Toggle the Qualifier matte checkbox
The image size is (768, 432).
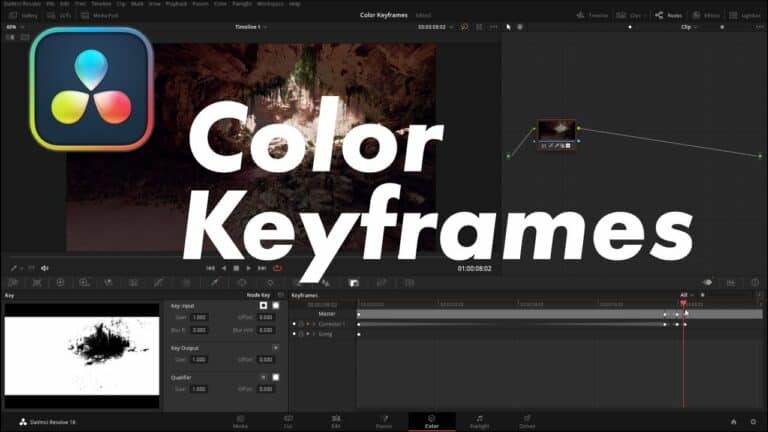tap(275, 377)
